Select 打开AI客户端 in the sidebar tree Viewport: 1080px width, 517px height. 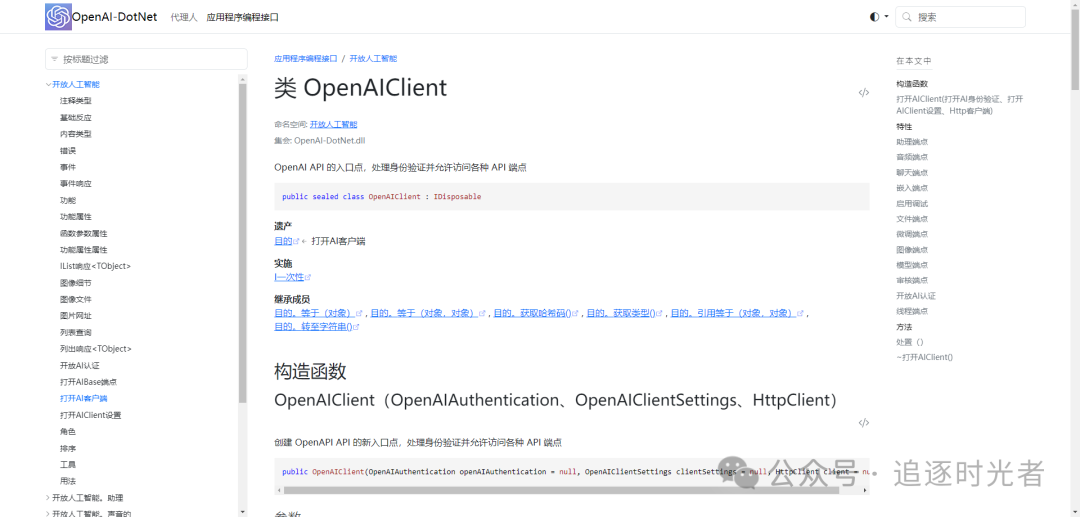coord(83,398)
